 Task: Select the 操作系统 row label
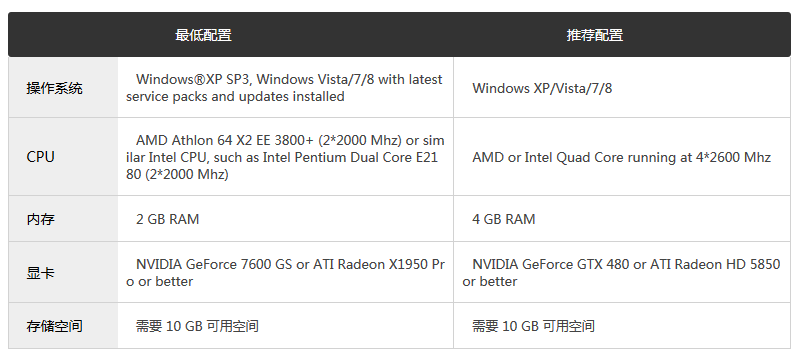click(54, 88)
